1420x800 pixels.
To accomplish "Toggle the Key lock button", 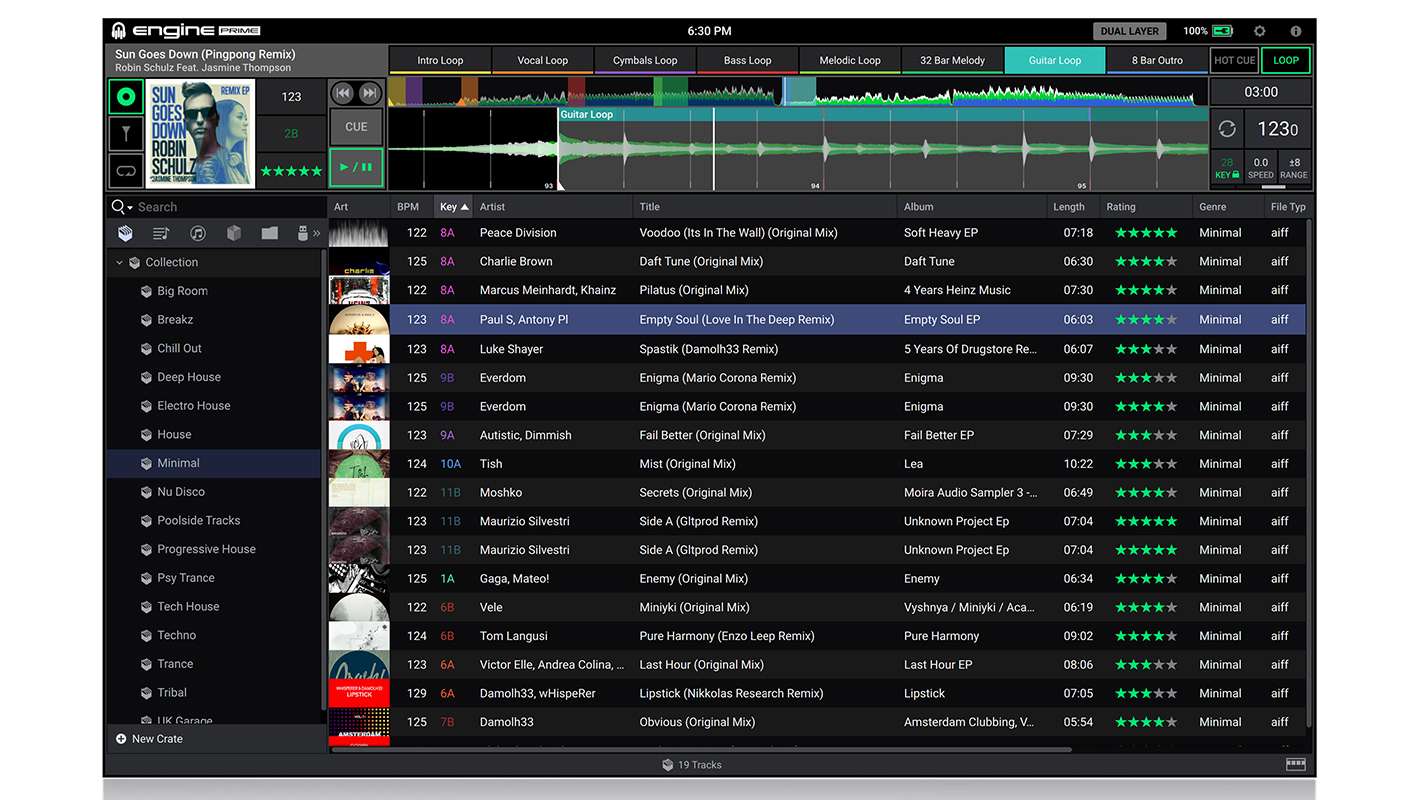I will (1226, 168).
